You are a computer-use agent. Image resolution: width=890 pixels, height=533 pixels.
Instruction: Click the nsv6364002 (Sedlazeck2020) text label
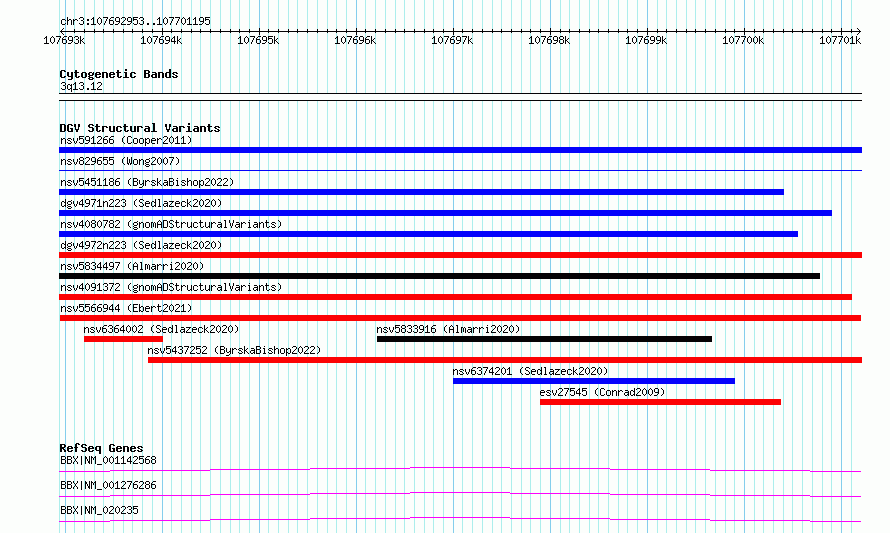pyautogui.click(x=161, y=329)
